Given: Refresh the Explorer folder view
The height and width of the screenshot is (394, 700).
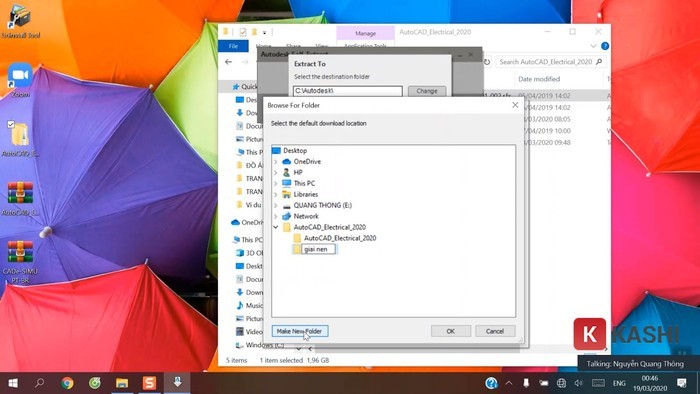Looking at the screenshot, I should pyautogui.click(x=487, y=62).
